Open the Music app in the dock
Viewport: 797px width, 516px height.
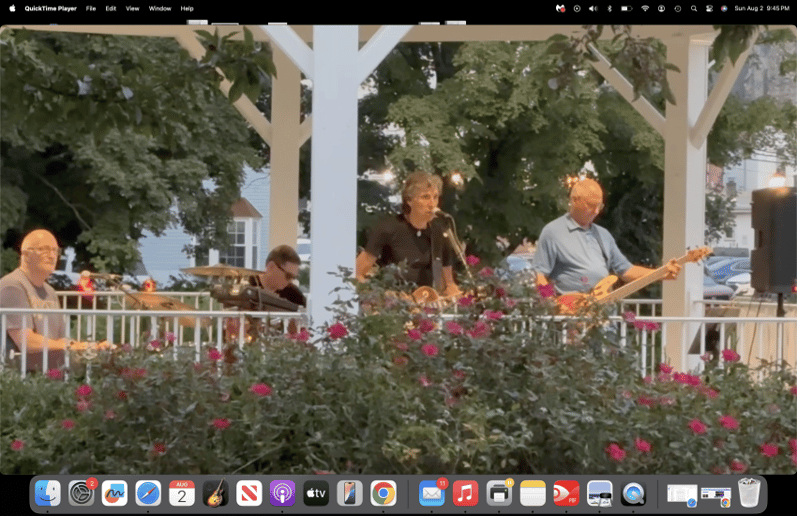465,493
